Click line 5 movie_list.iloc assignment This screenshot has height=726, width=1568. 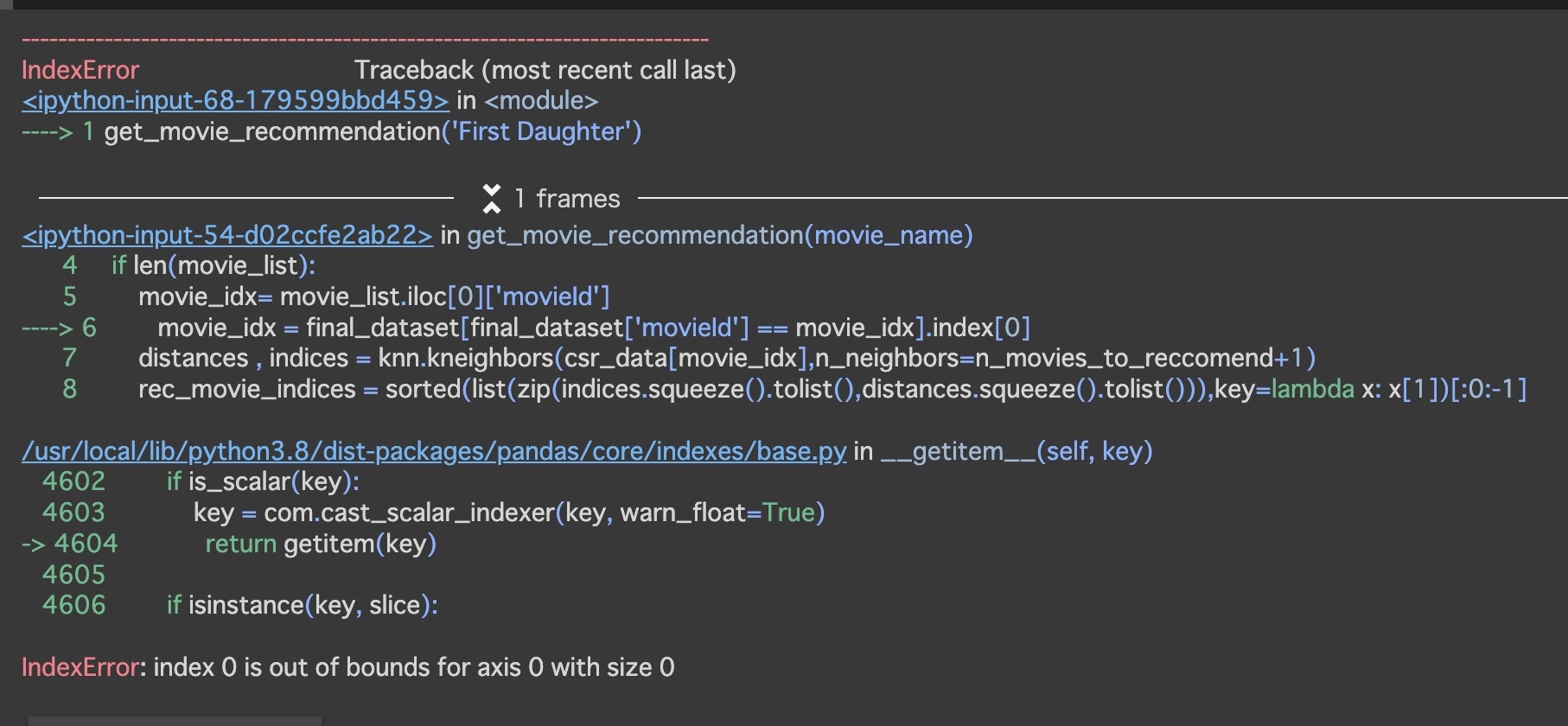tap(374, 296)
